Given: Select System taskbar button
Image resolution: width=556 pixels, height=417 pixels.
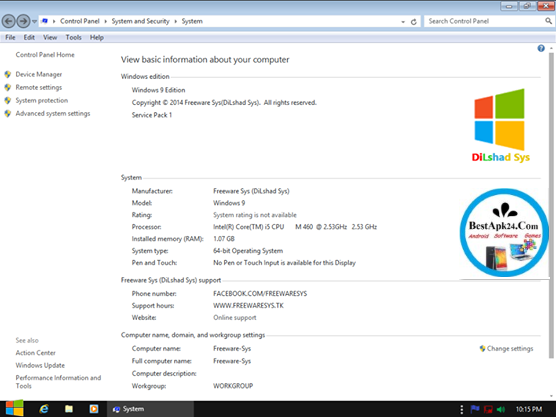Looking at the screenshot, I should (150, 409).
